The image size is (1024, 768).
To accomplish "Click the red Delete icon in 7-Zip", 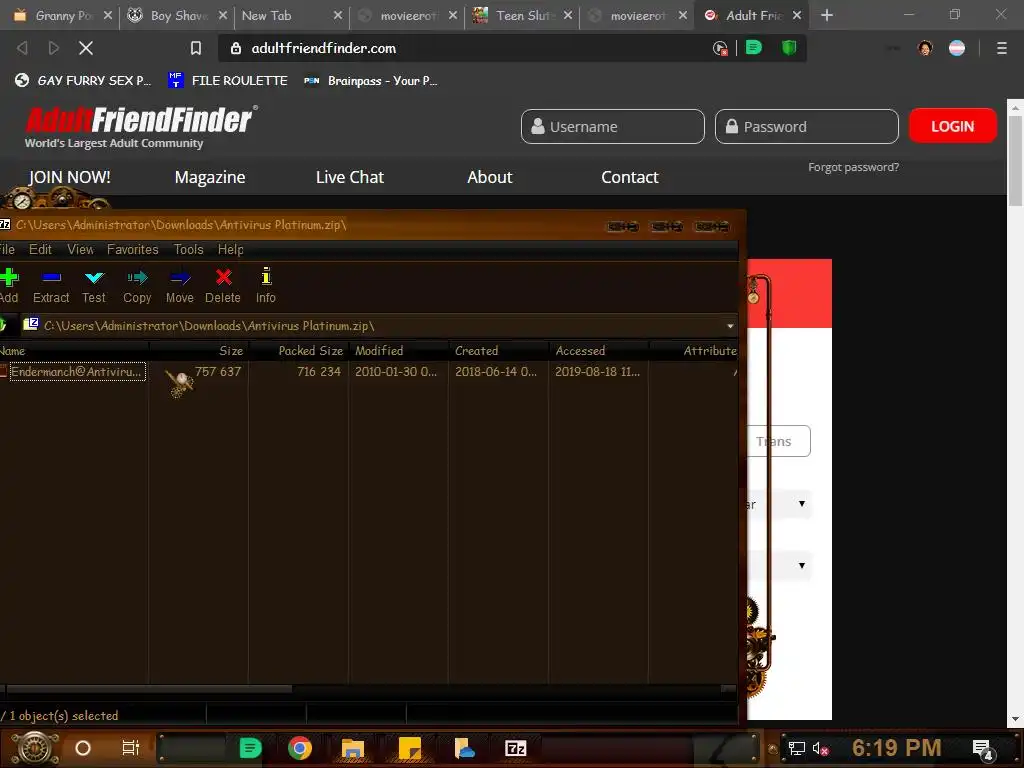I will 223,285.
